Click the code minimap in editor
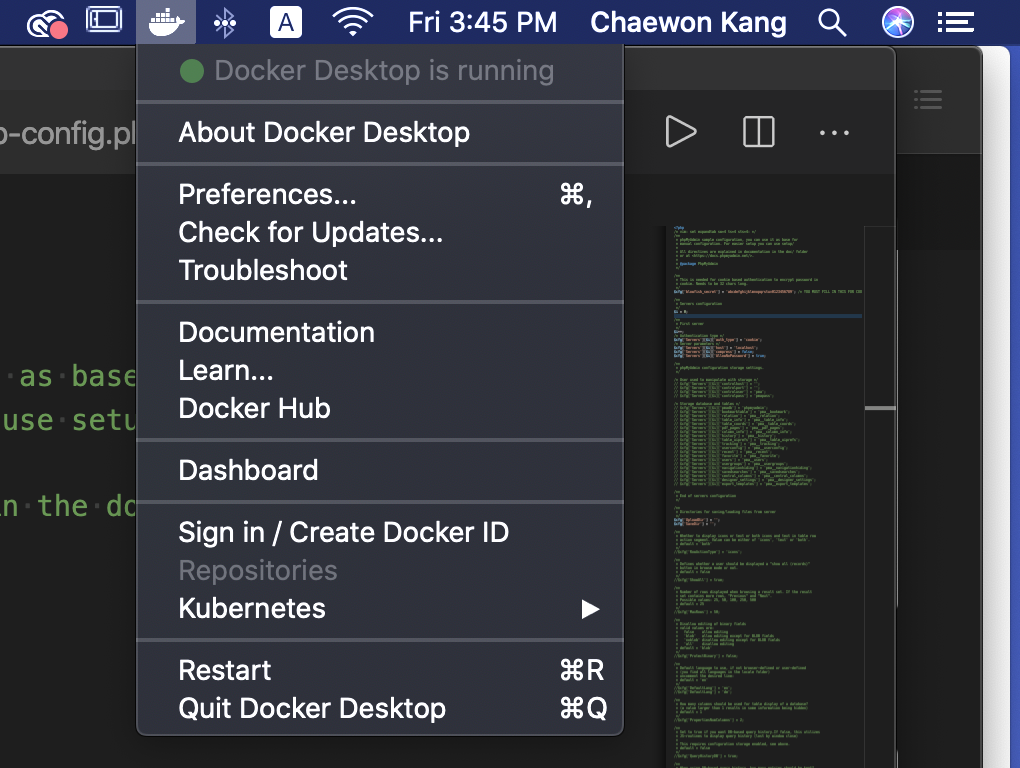 click(768, 497)
